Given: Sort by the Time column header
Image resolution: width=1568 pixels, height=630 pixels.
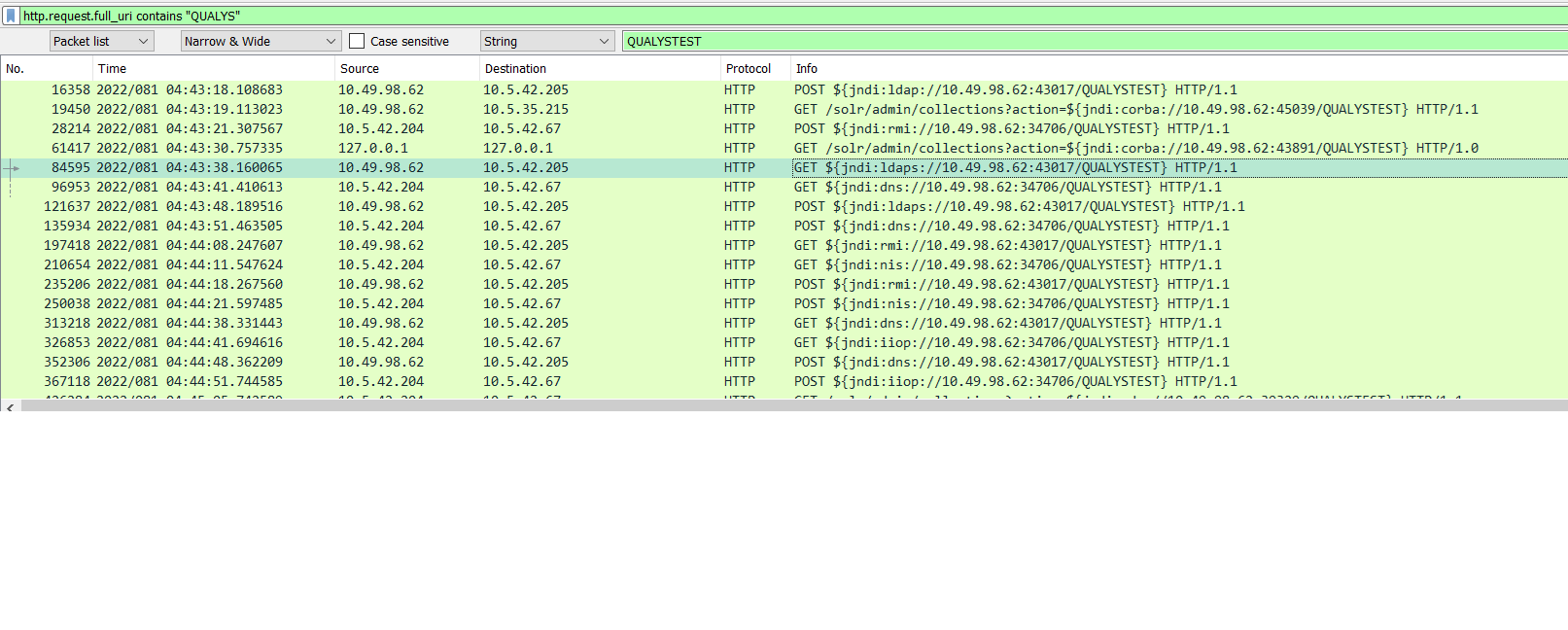Looking at the screenshot, I should (x=214, y=68).
